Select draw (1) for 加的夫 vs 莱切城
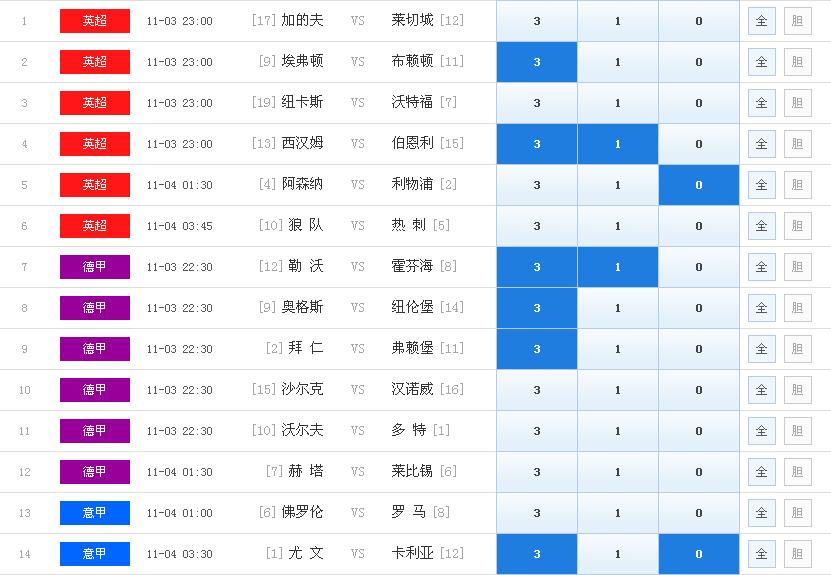The image size is (831, 575). [618, 21]
